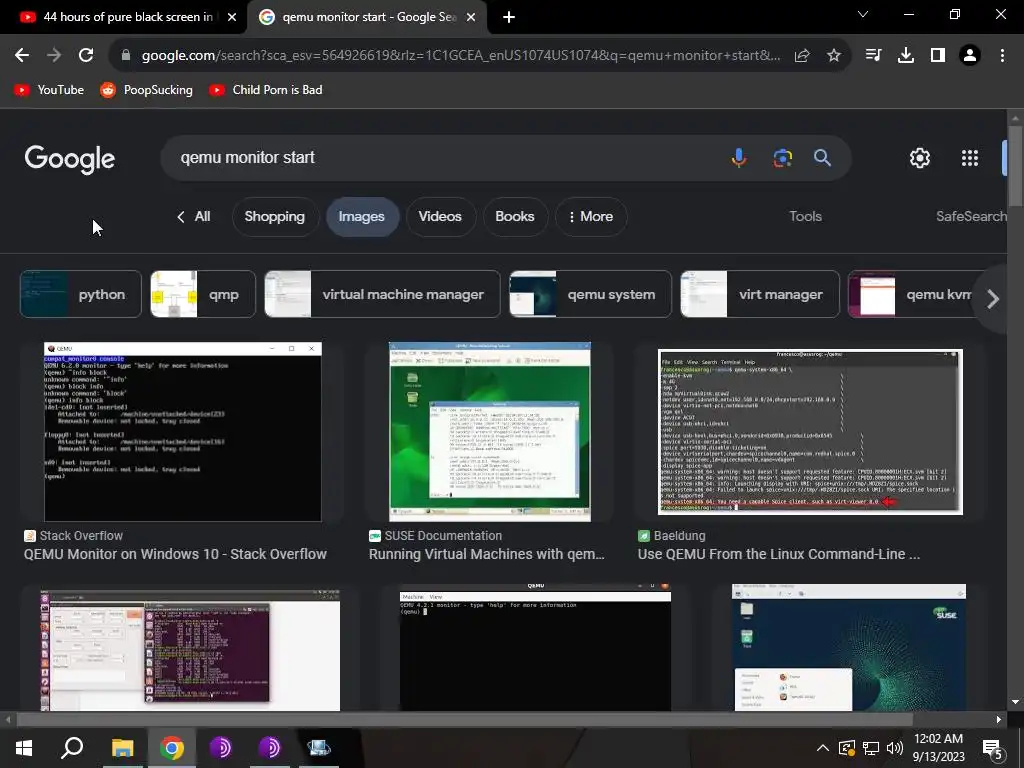Open Chrome downloads icon
1024x768 pixels.
coord(906,56)
